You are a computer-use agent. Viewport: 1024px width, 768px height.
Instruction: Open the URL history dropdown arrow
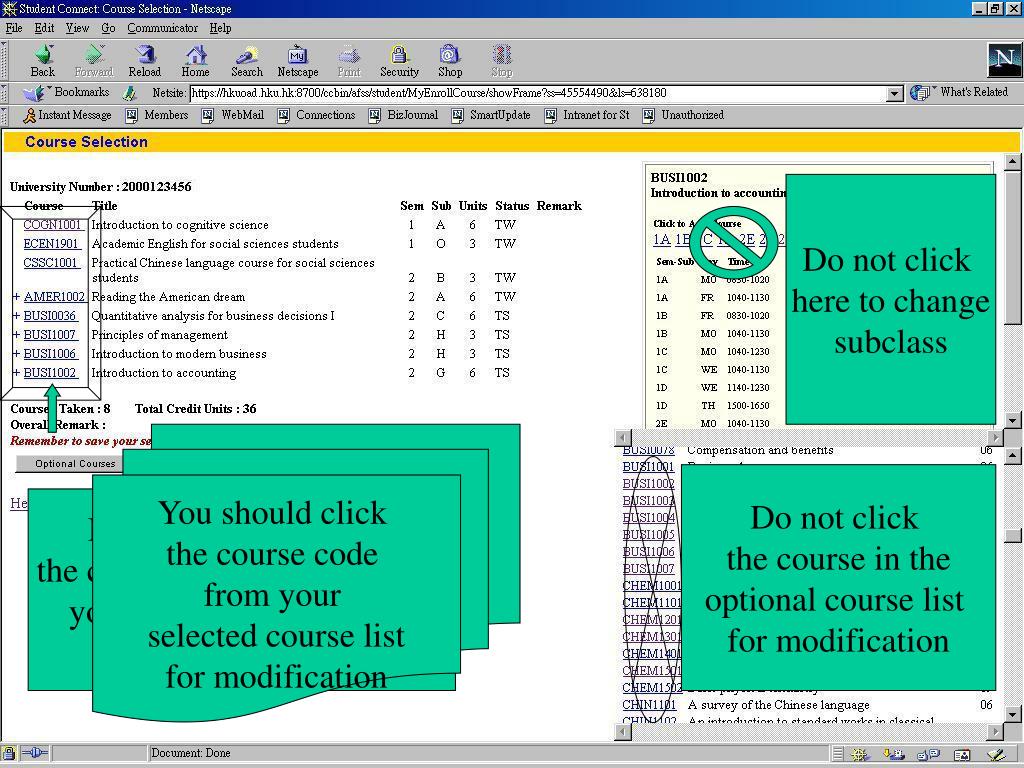point(895,93)
